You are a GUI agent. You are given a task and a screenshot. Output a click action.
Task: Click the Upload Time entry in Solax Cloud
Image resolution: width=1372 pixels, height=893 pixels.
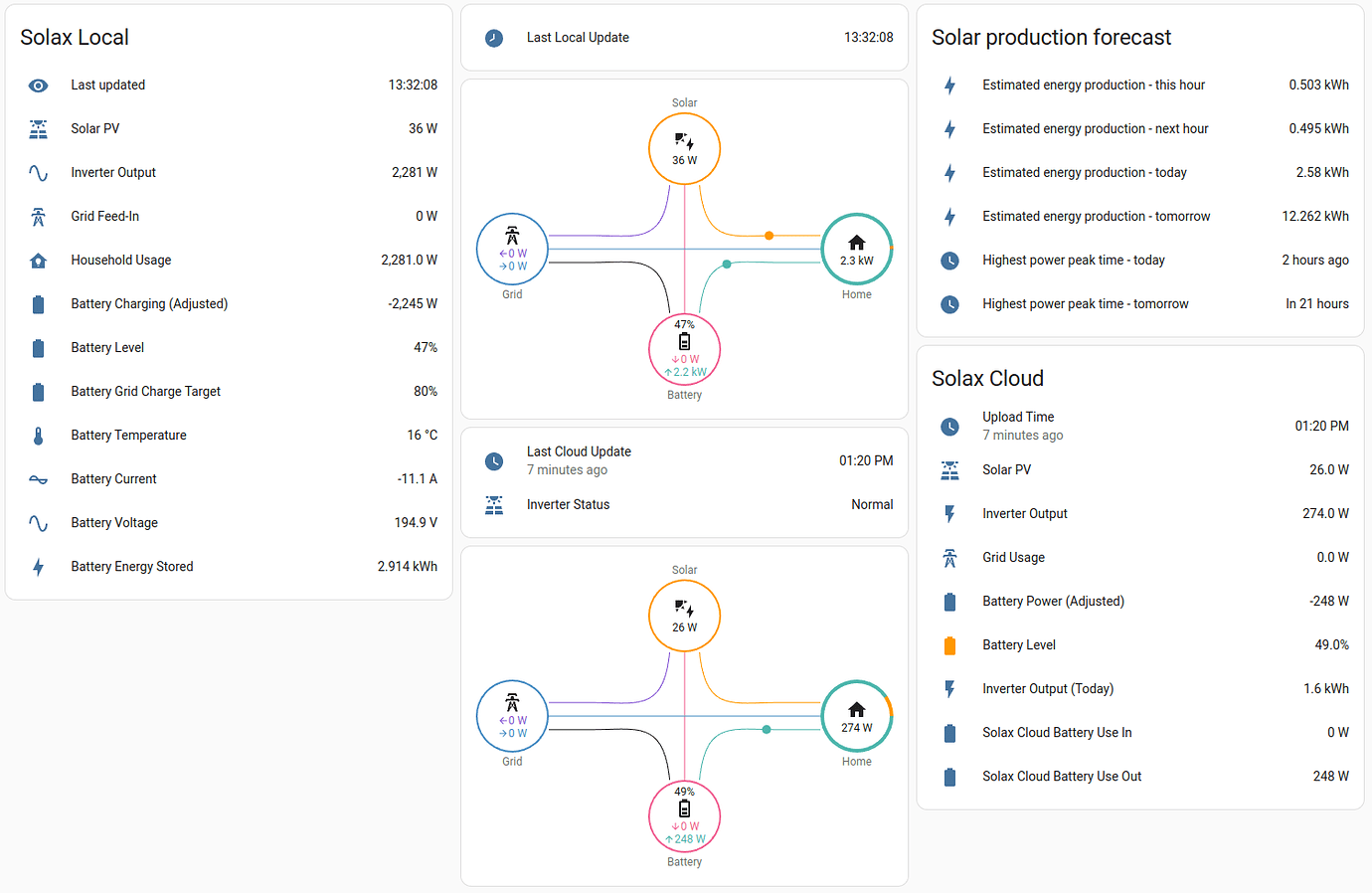click(x=1017, y=417)
